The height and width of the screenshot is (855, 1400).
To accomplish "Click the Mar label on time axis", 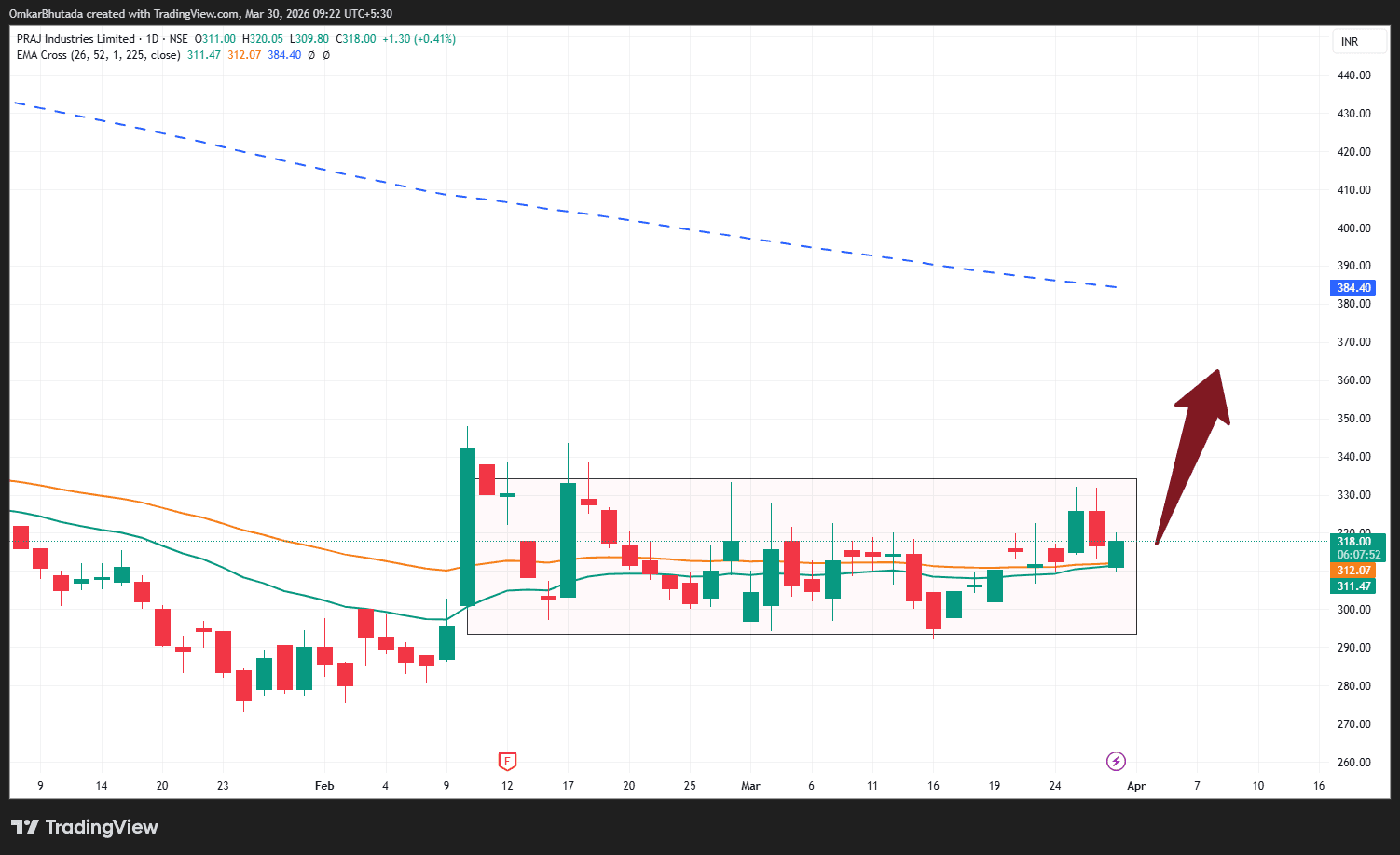I will [x=750, y=786].
